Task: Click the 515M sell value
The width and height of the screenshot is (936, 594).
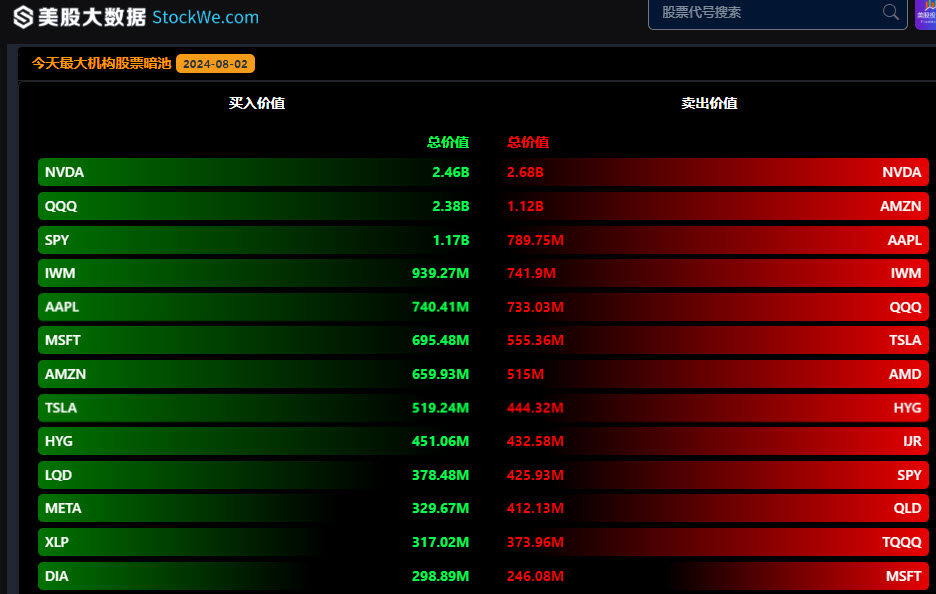Action: [x=525, y=374]
